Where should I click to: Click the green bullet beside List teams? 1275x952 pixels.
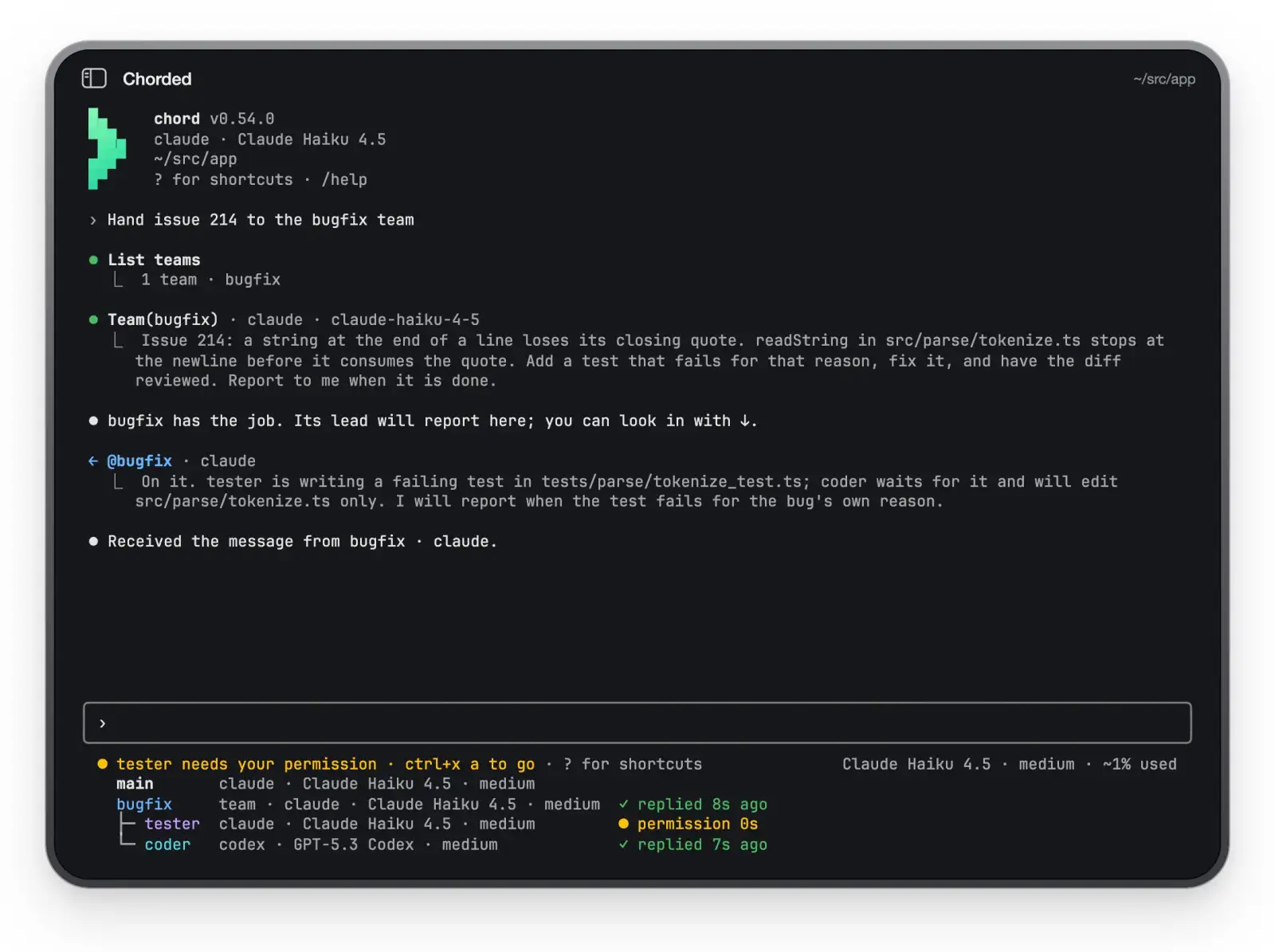(93, 260)
